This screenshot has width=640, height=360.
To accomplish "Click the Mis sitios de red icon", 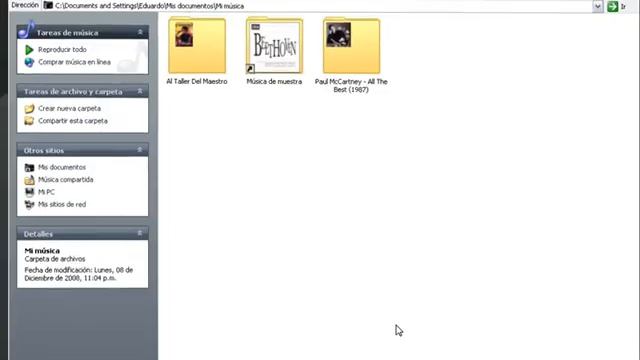I will pyautogui.click(x=29, y=204).
